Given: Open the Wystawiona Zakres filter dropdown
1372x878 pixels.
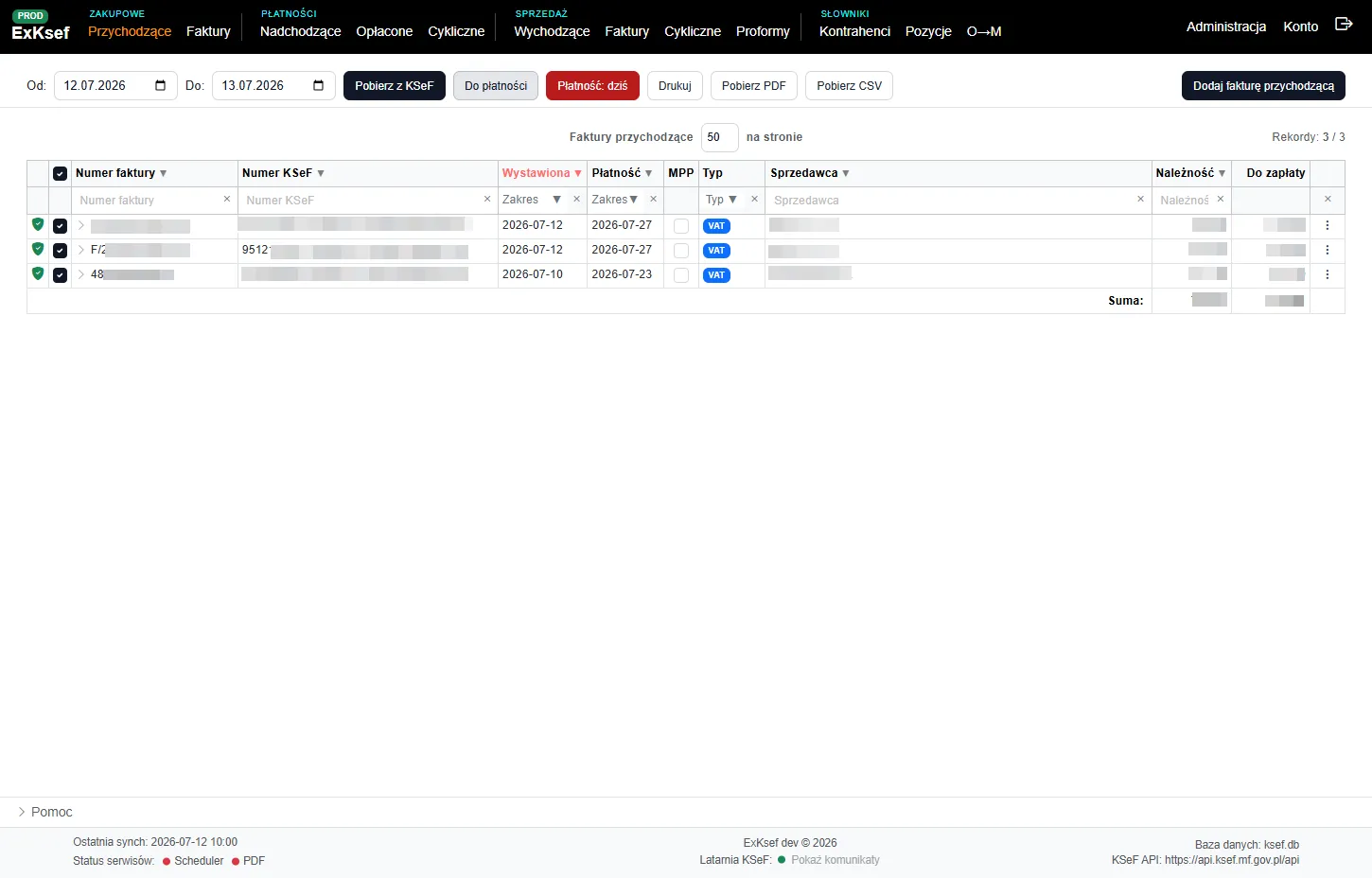Looking at the screenshot, I should click(556, 200).
